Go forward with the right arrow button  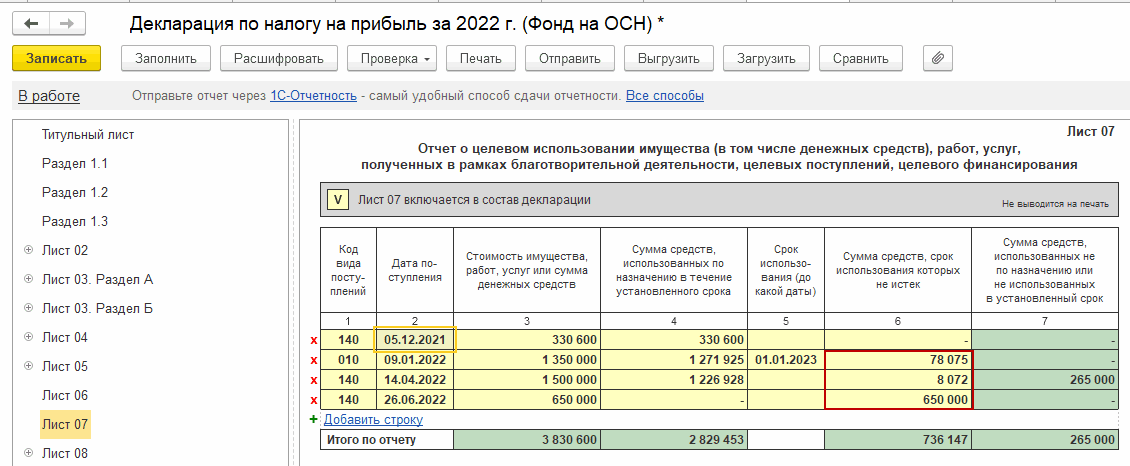(67, 23)
